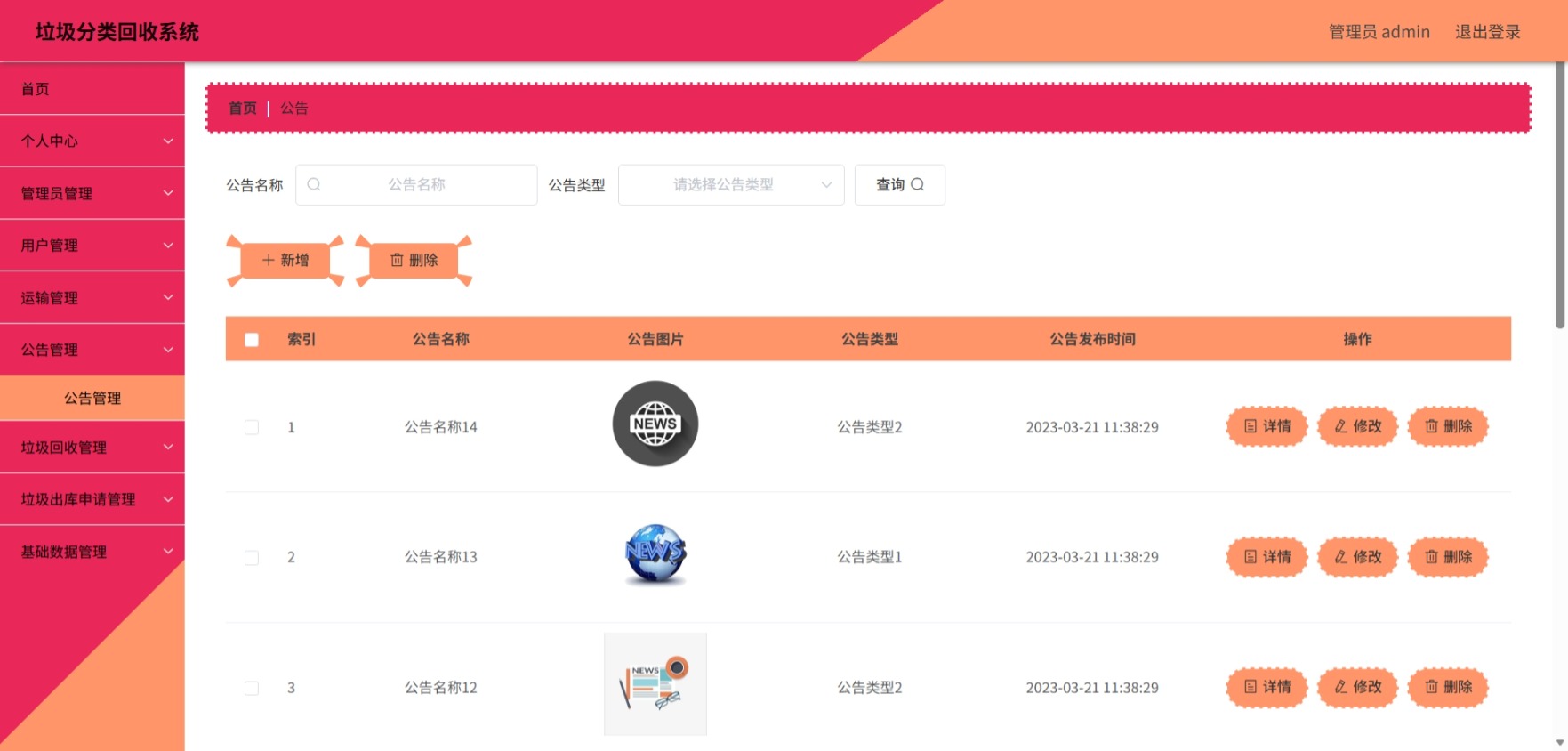
Task: Click 详情 document icon for 公告名称12
Action: [x=1250, y=687]
